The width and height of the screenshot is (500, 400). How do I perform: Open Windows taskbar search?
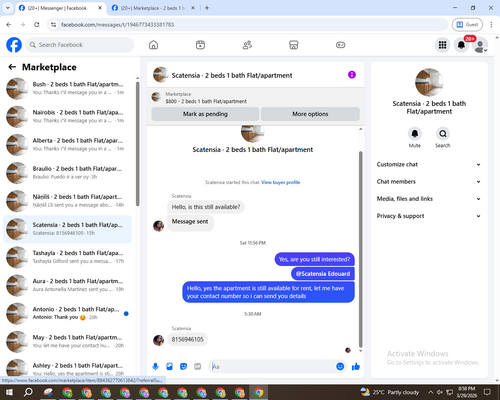(x=28, y=392)
